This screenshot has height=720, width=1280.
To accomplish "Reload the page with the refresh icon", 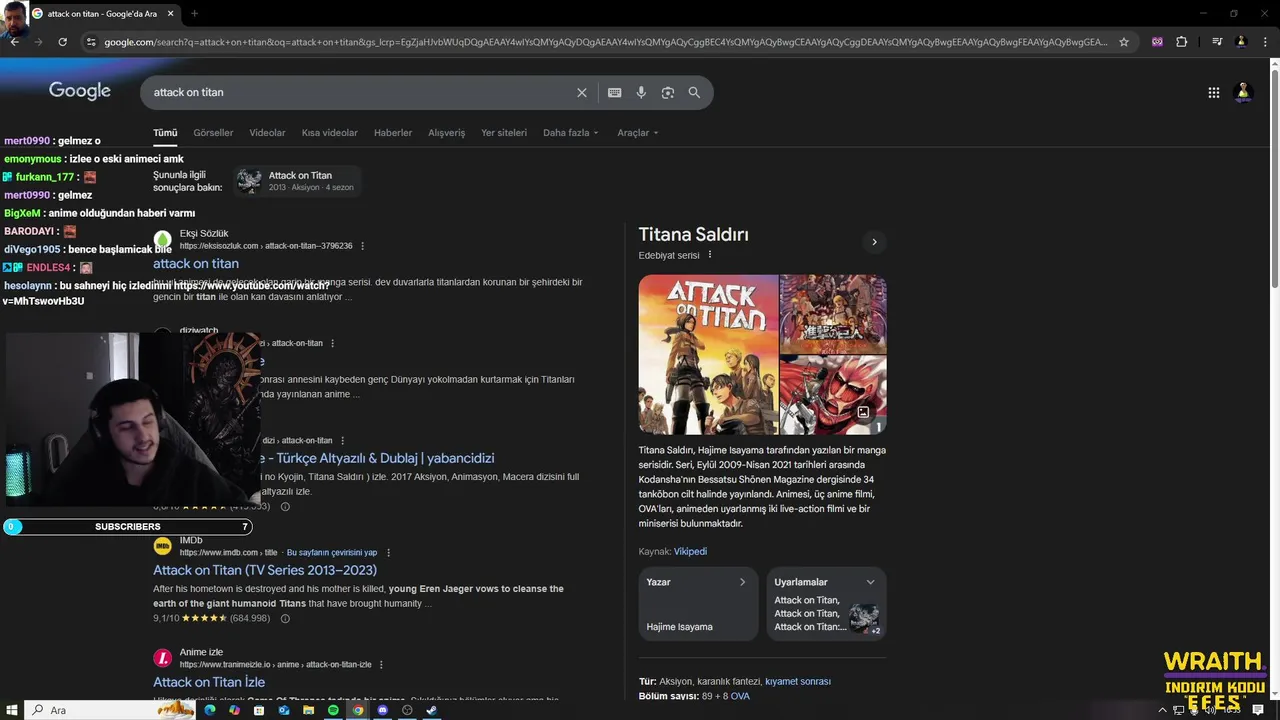I will coord(62,42).
